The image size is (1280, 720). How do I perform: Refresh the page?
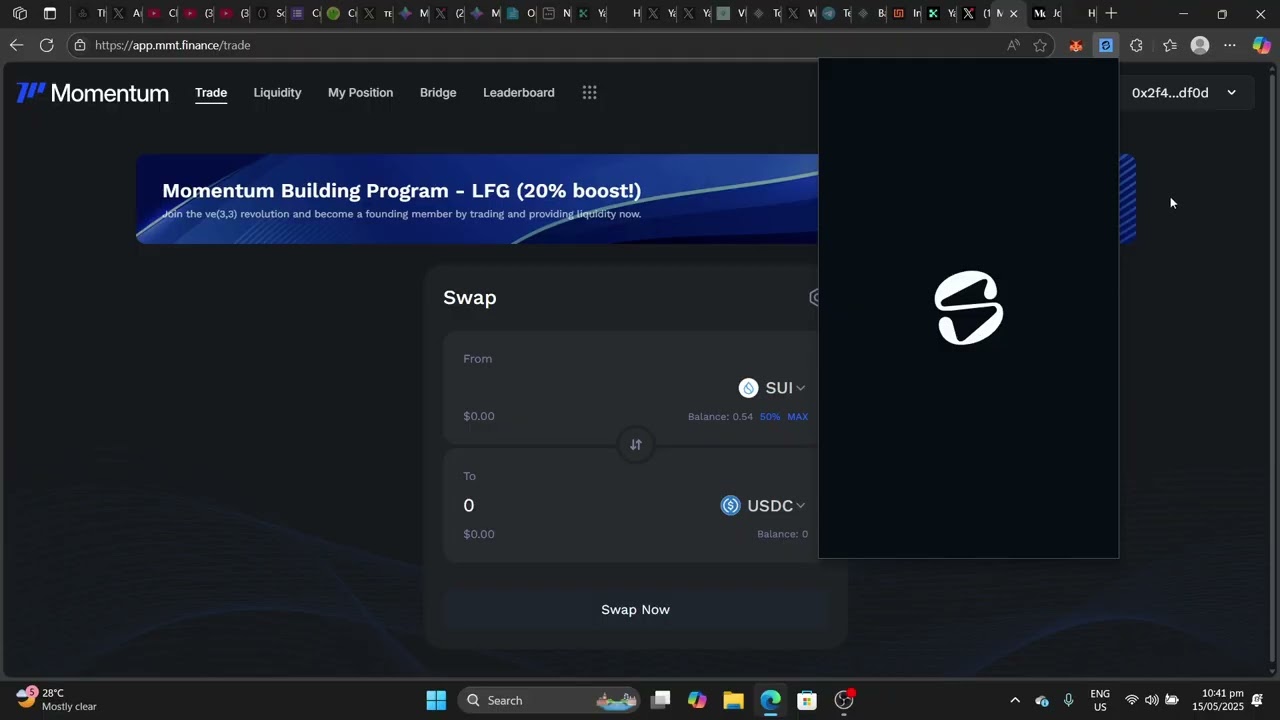(46, 45)
